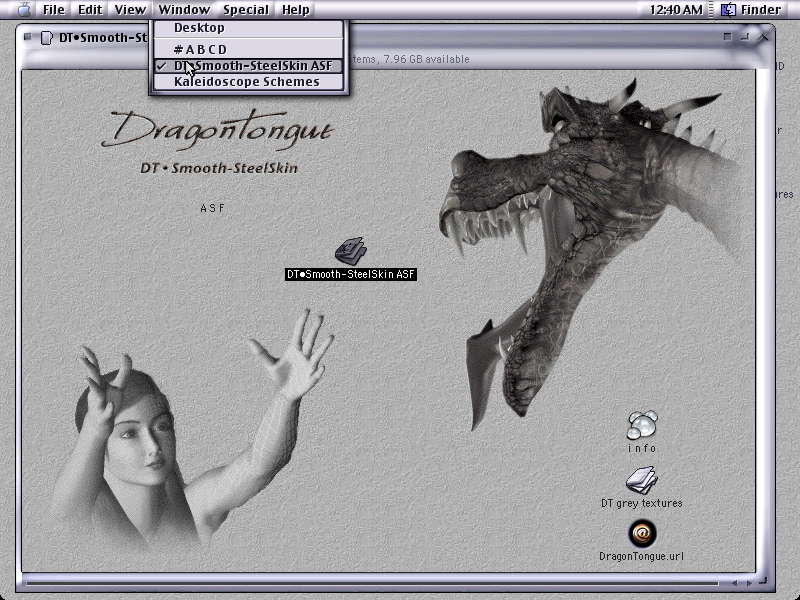Open the Edit menu
This screenshot has width=800, height=600.
(90, 10)
